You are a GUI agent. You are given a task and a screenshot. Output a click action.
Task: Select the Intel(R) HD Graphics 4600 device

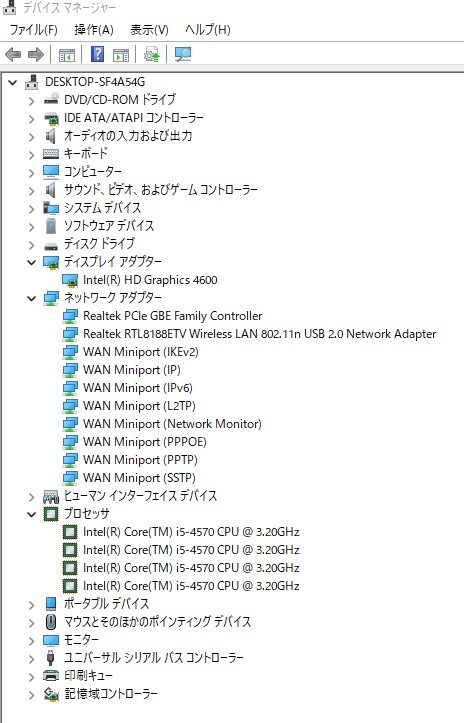(150, 280)
